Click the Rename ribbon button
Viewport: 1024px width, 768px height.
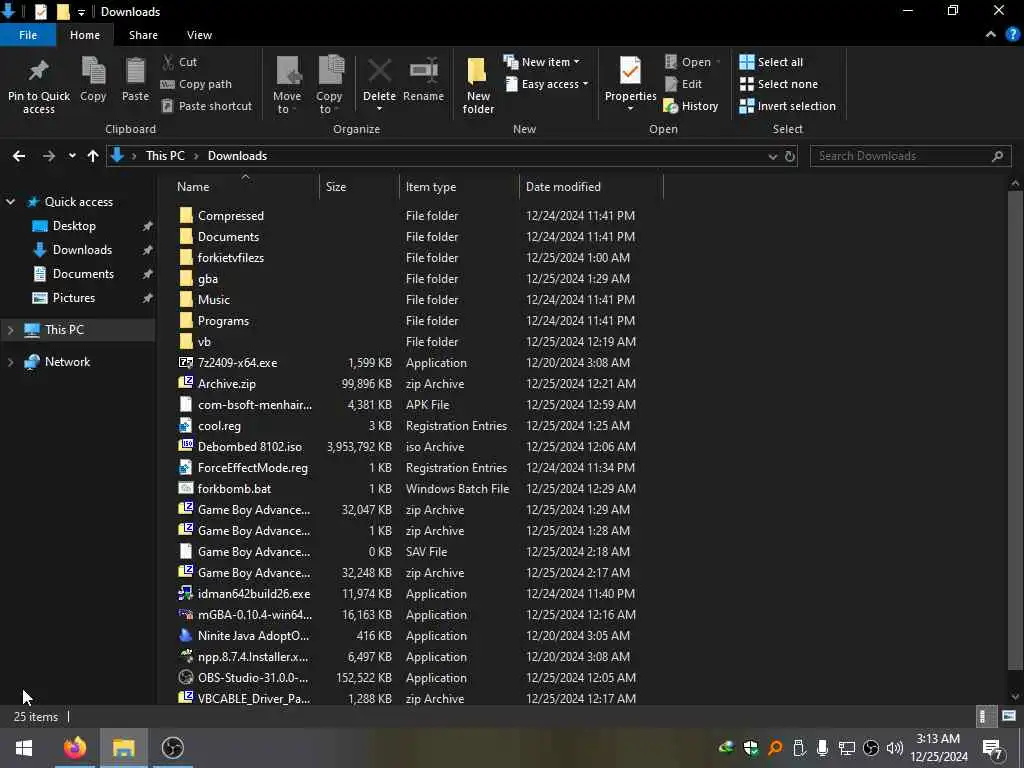coord(423,80)
